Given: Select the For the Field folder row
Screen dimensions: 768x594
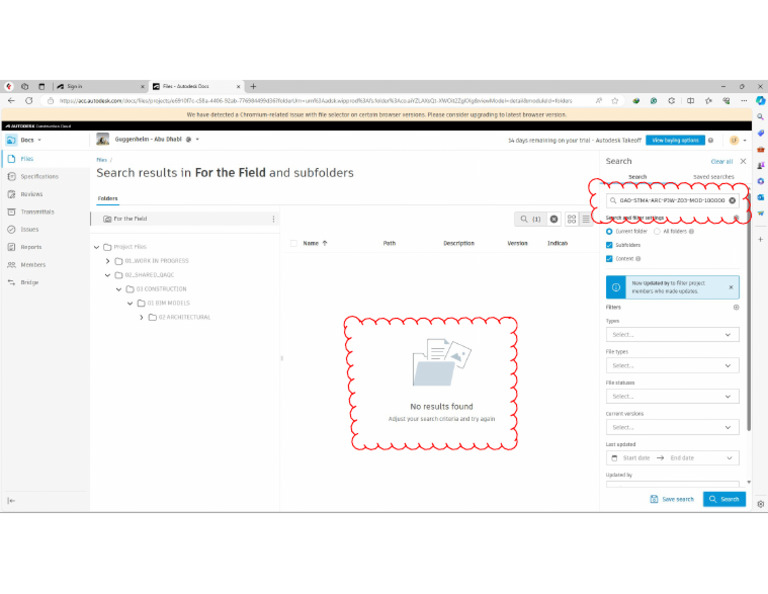Looking at the screenshot, I should click(x=185, y=219).
